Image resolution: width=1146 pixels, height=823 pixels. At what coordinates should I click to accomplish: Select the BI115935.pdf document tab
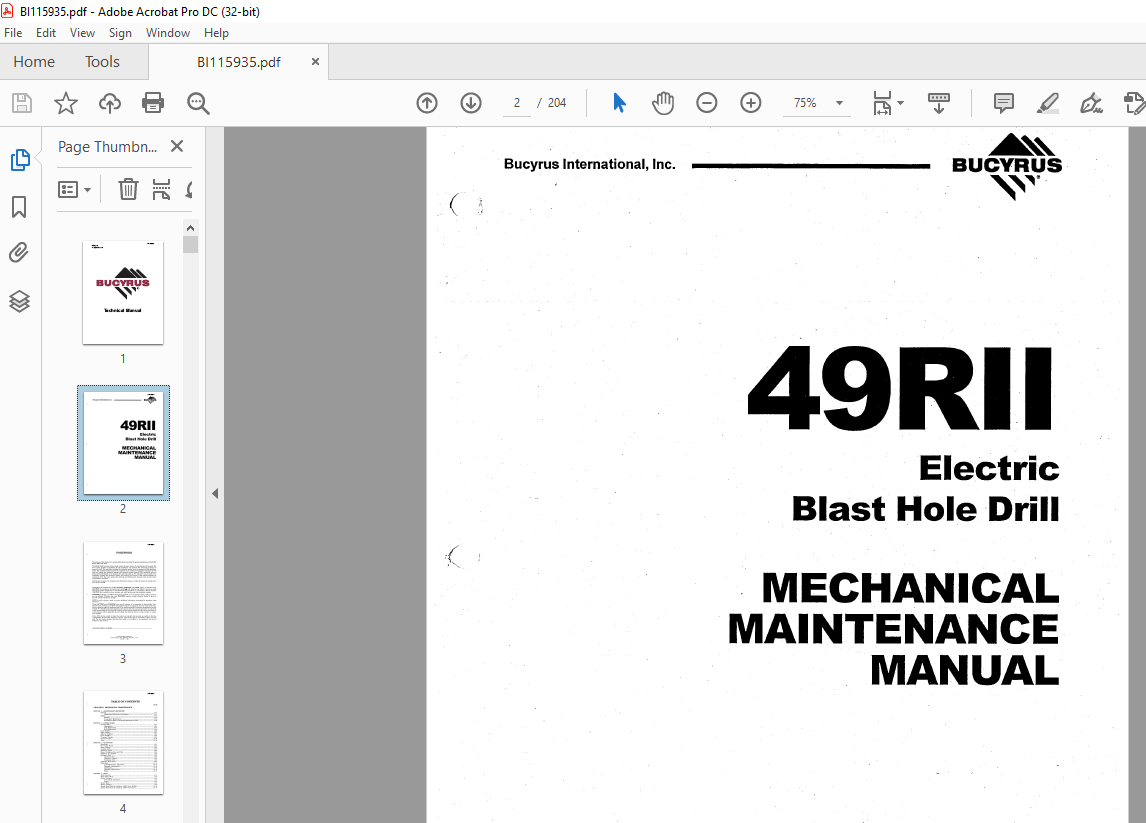[x=238, y=62]
